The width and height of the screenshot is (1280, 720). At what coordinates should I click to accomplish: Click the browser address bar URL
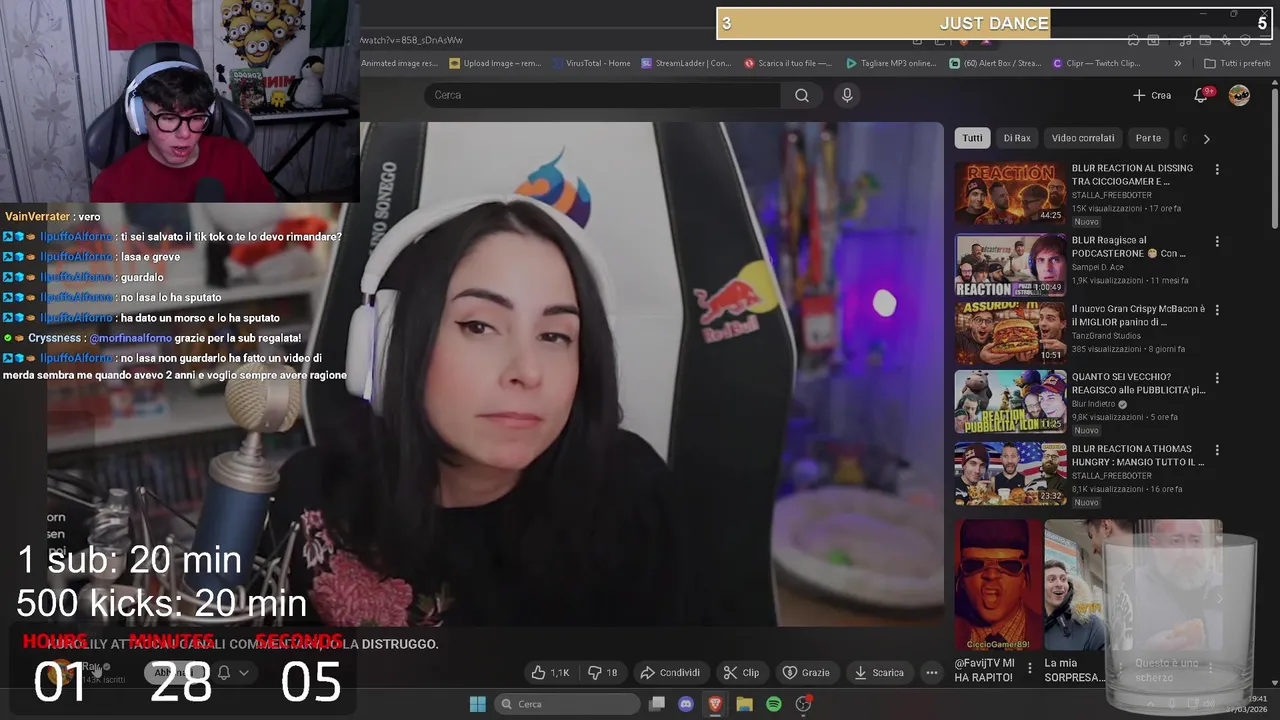[x=412, y=40]
